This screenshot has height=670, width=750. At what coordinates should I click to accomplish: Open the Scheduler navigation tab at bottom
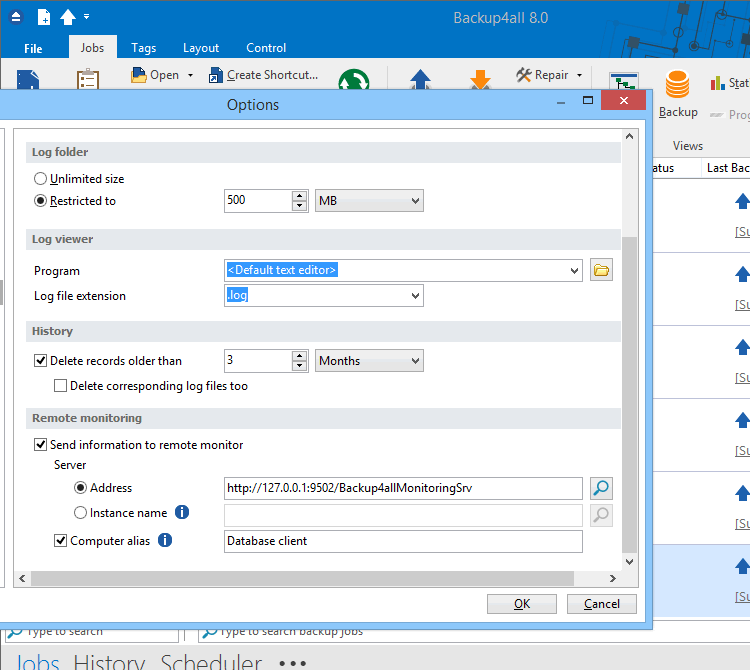click(x=211, y=662)
